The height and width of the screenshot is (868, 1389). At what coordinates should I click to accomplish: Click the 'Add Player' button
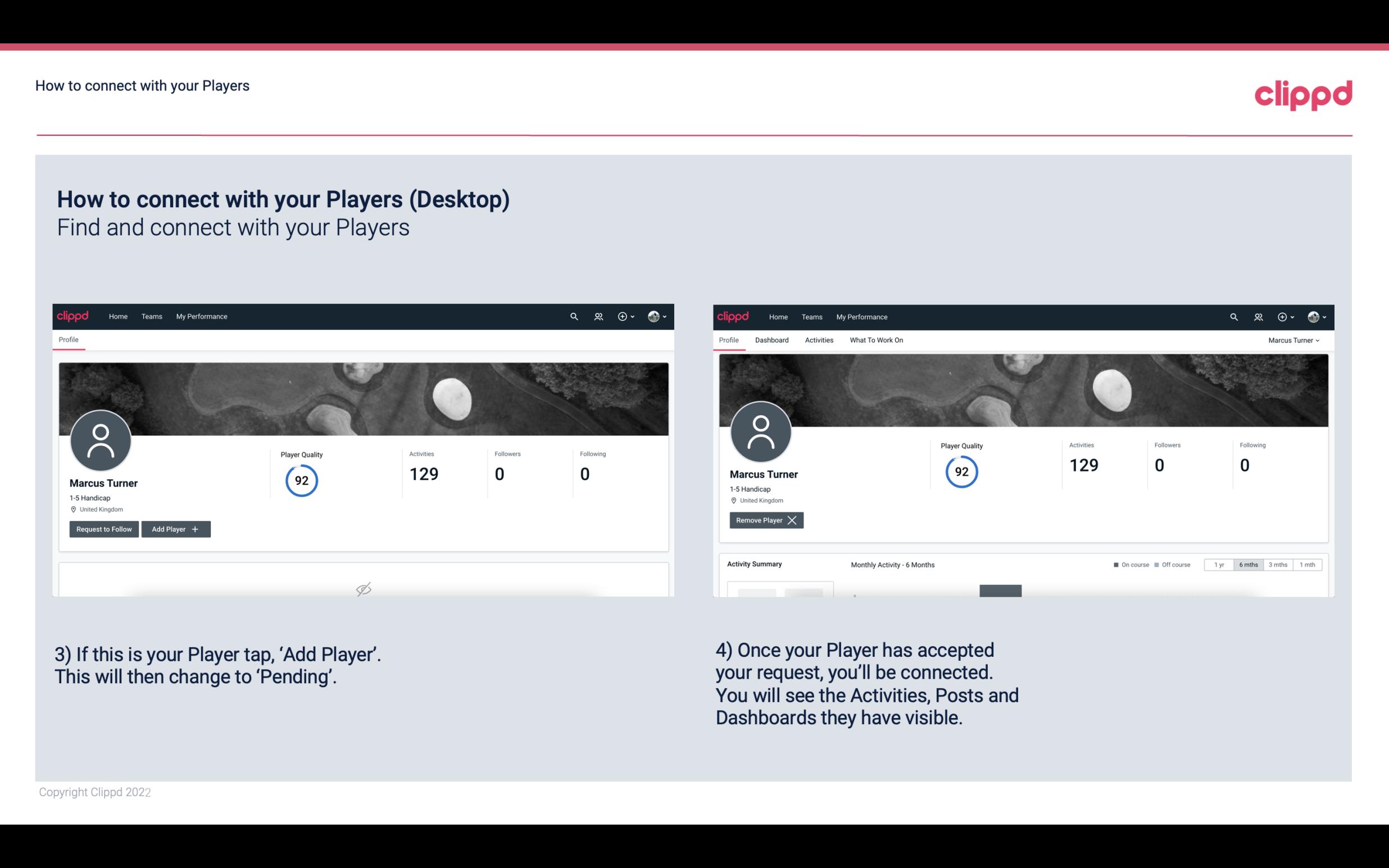pos(175,528)
